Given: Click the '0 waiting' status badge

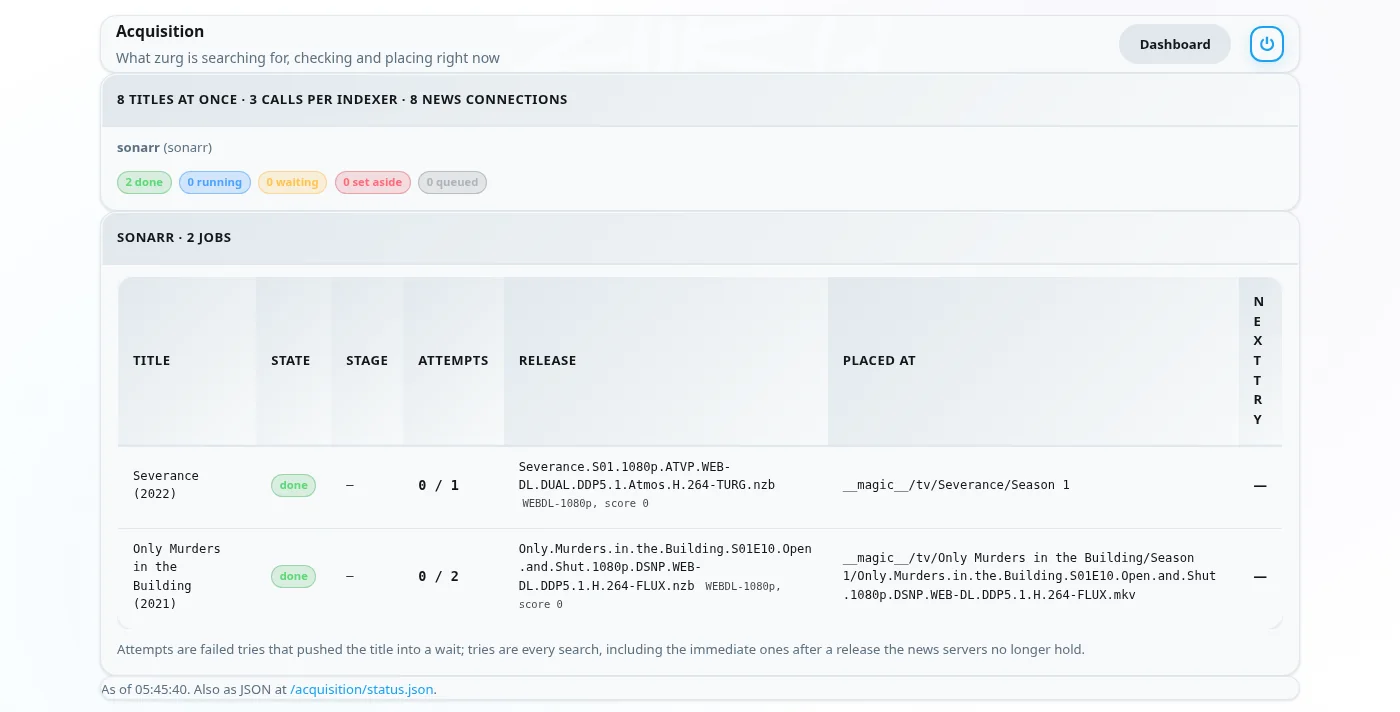Looking at the screenshot, I should point(293,182).
